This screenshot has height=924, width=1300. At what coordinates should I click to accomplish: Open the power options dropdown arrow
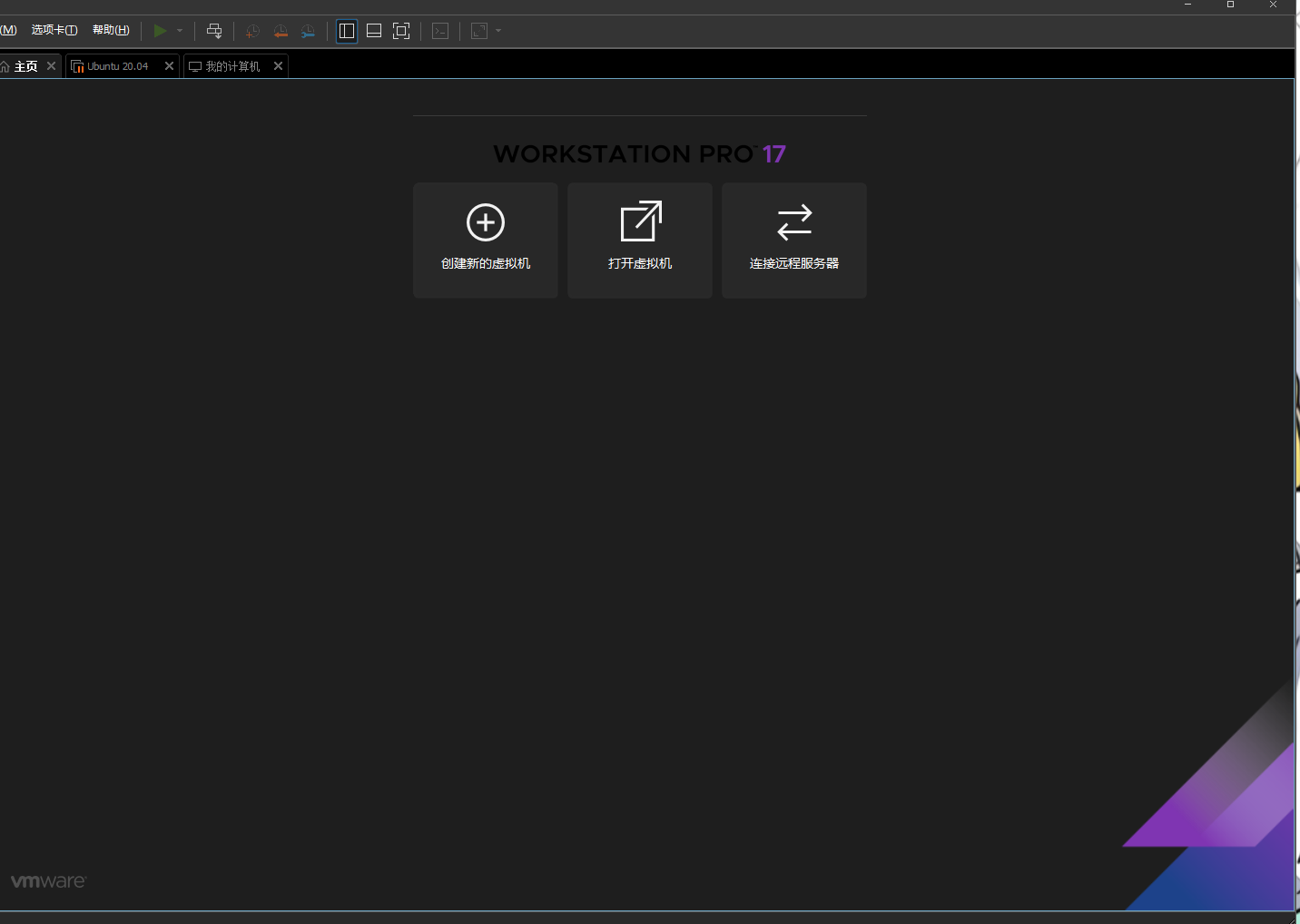click(x=180, y=31)
